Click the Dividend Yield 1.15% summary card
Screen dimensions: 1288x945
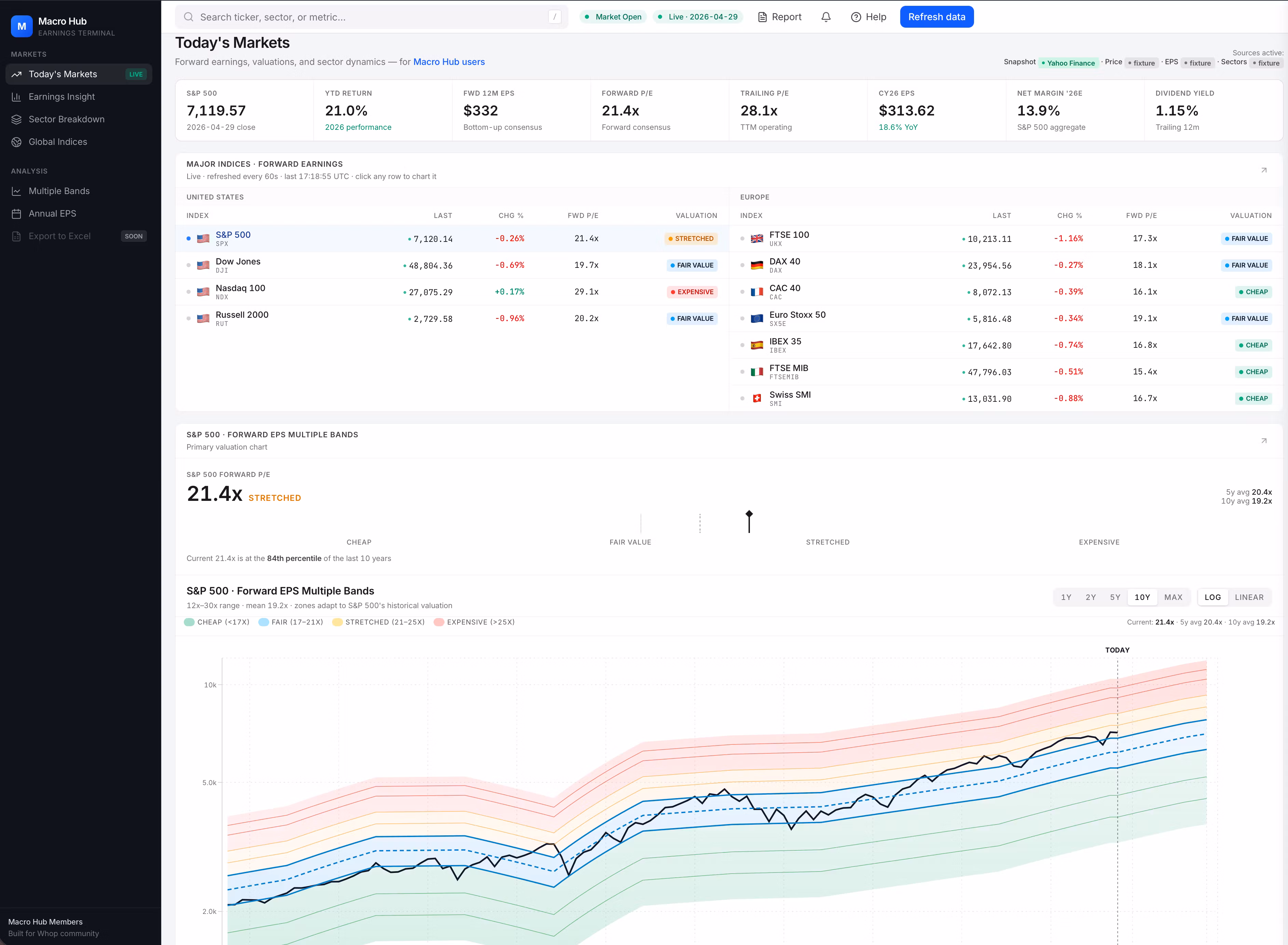pos(1213,110)
